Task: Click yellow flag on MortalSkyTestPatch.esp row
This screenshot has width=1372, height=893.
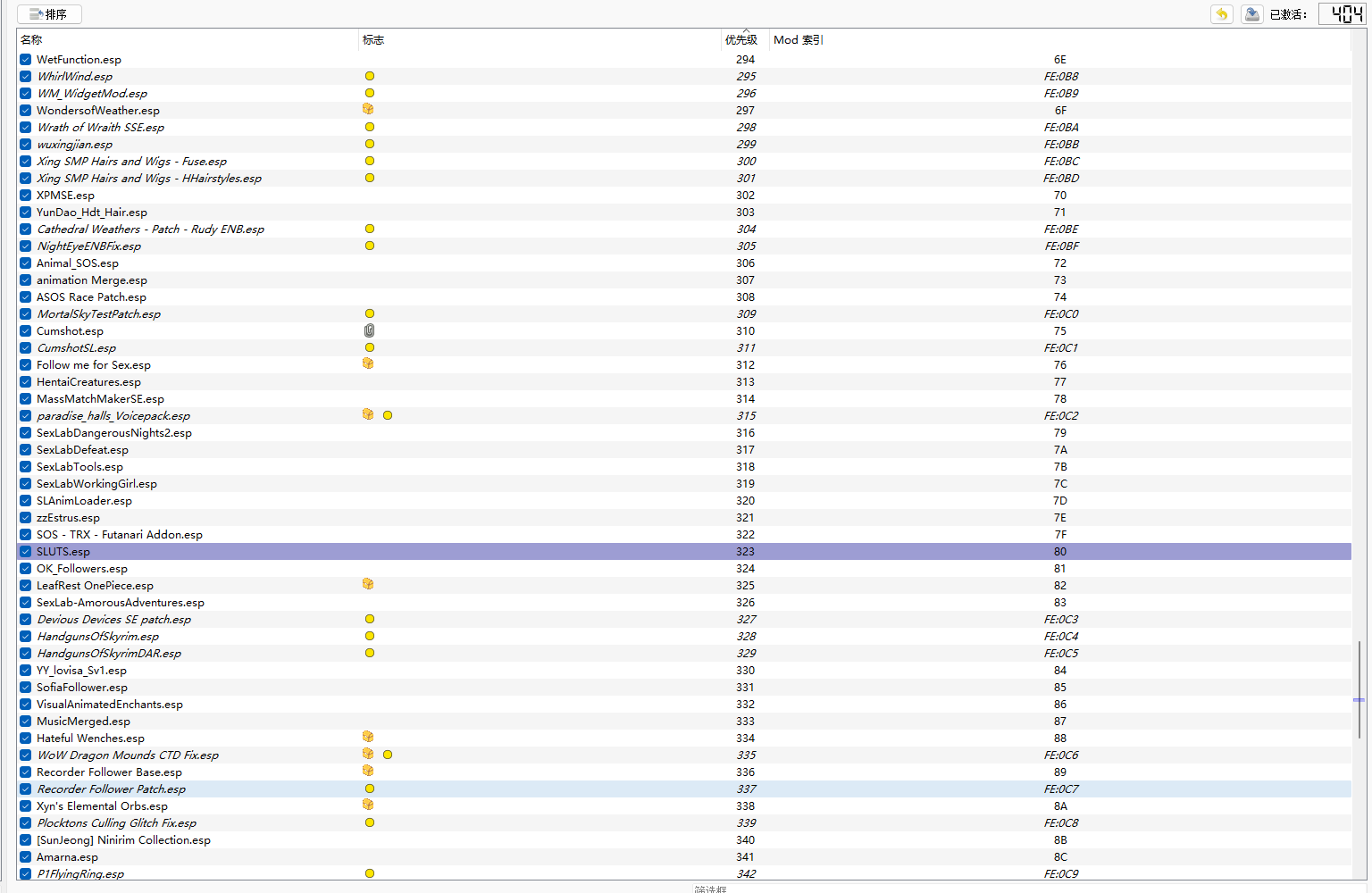Action: [x=370, y=313]
